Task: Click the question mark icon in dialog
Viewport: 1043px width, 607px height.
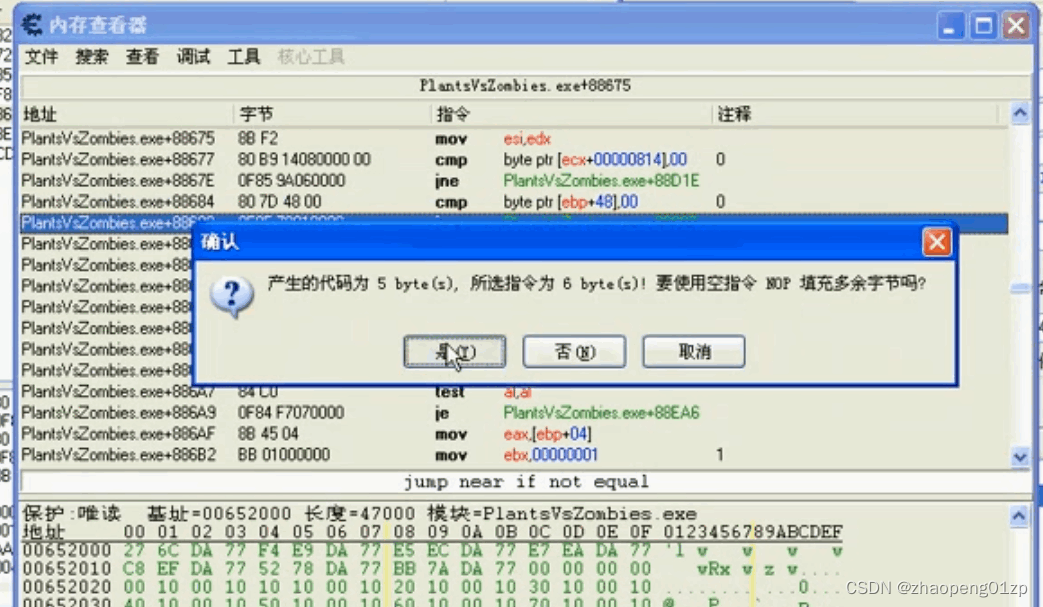Action: coord(231,296)
